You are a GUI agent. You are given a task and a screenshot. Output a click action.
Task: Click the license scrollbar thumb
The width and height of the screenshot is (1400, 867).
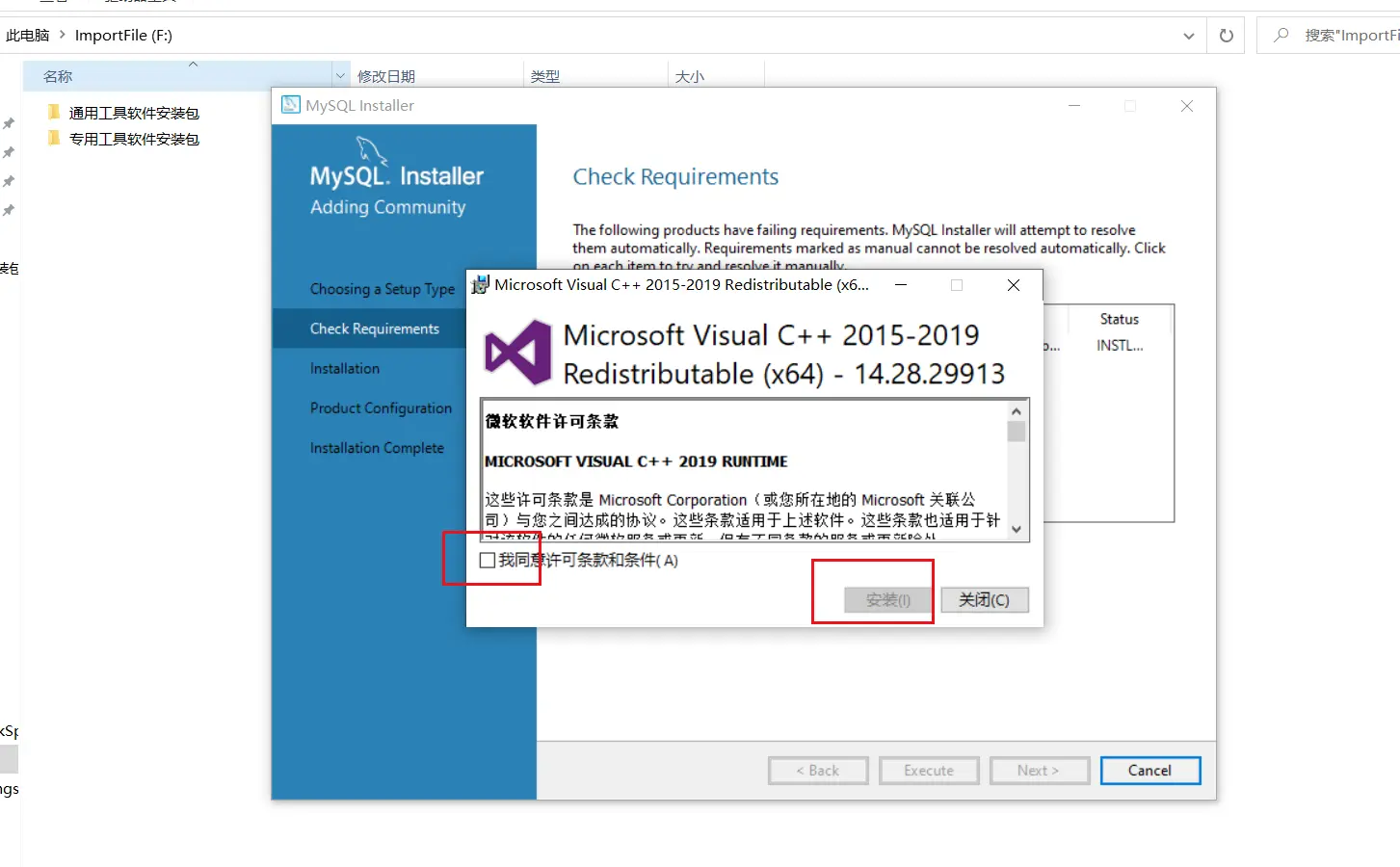[x=1017, y=431]
